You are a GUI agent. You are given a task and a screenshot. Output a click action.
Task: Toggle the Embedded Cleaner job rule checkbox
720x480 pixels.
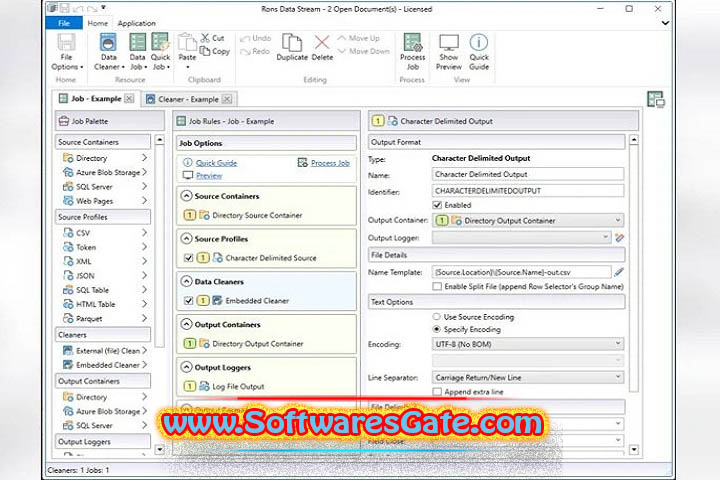[x=188, y=300]
